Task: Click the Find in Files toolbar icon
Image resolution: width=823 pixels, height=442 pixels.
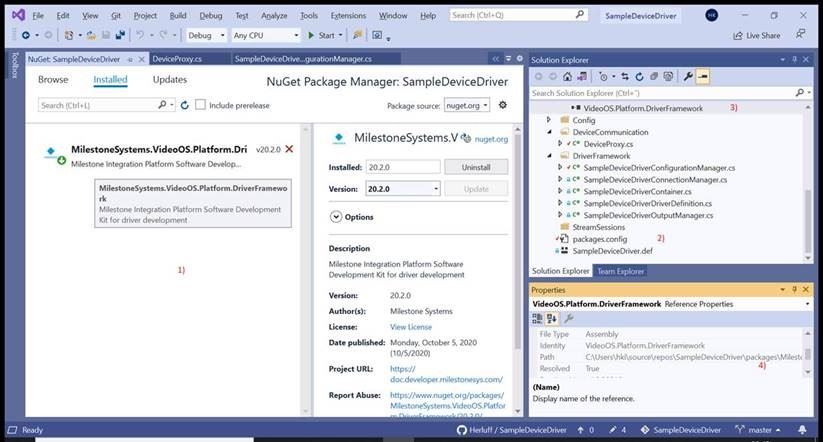Action: (357, 35)
